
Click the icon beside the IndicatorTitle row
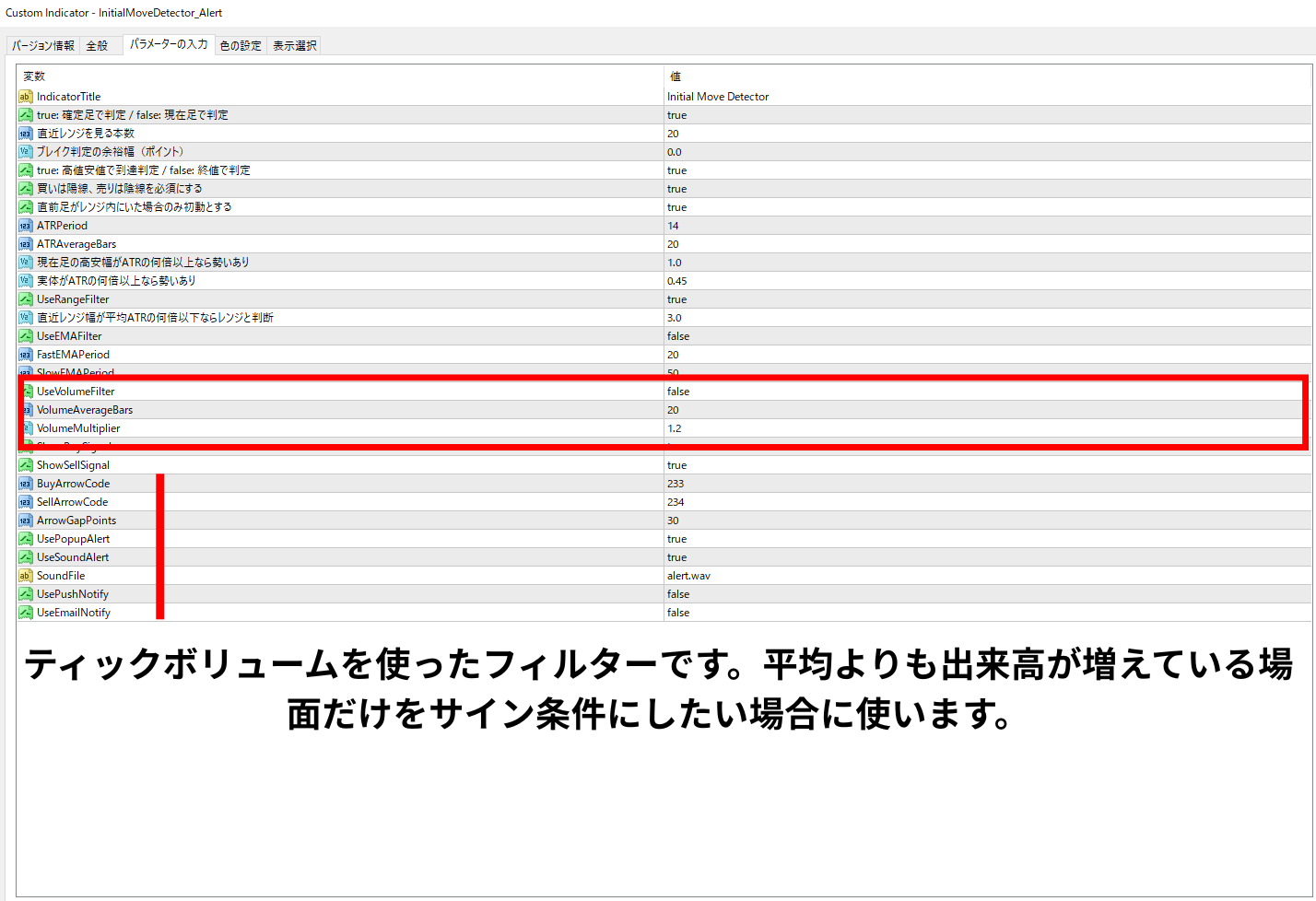(26, 97)
